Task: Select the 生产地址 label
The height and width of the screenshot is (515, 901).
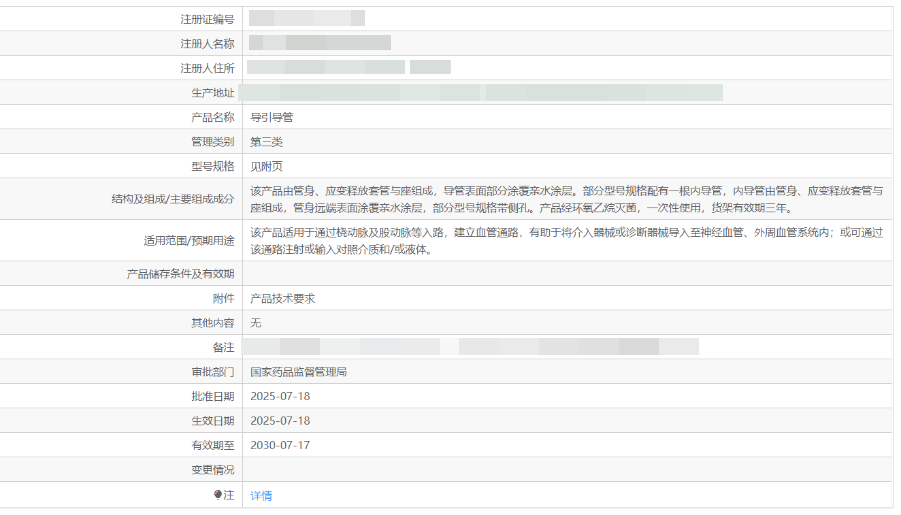Action: 213,93
